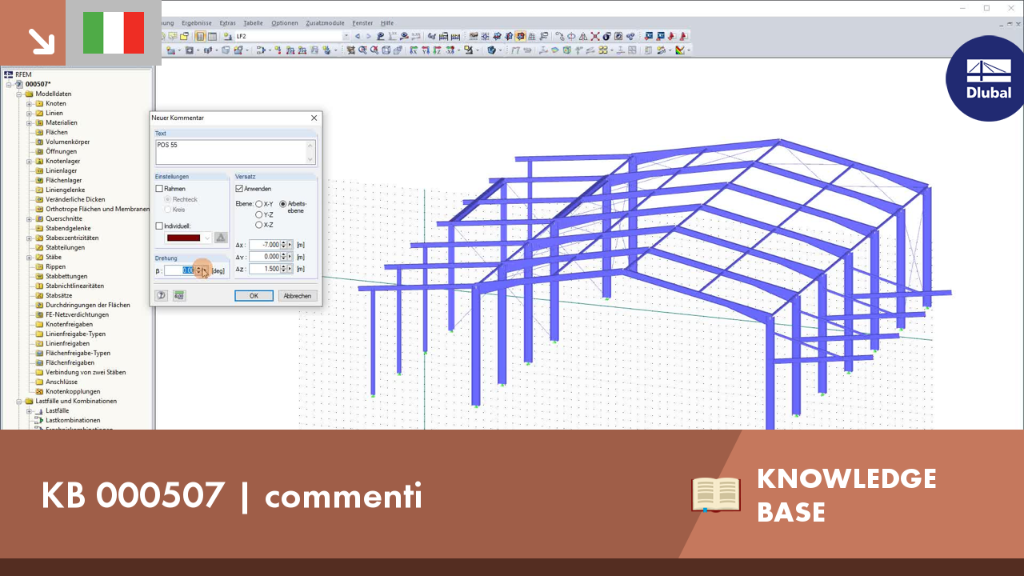Open the Zusatzmodule menu

325,23
